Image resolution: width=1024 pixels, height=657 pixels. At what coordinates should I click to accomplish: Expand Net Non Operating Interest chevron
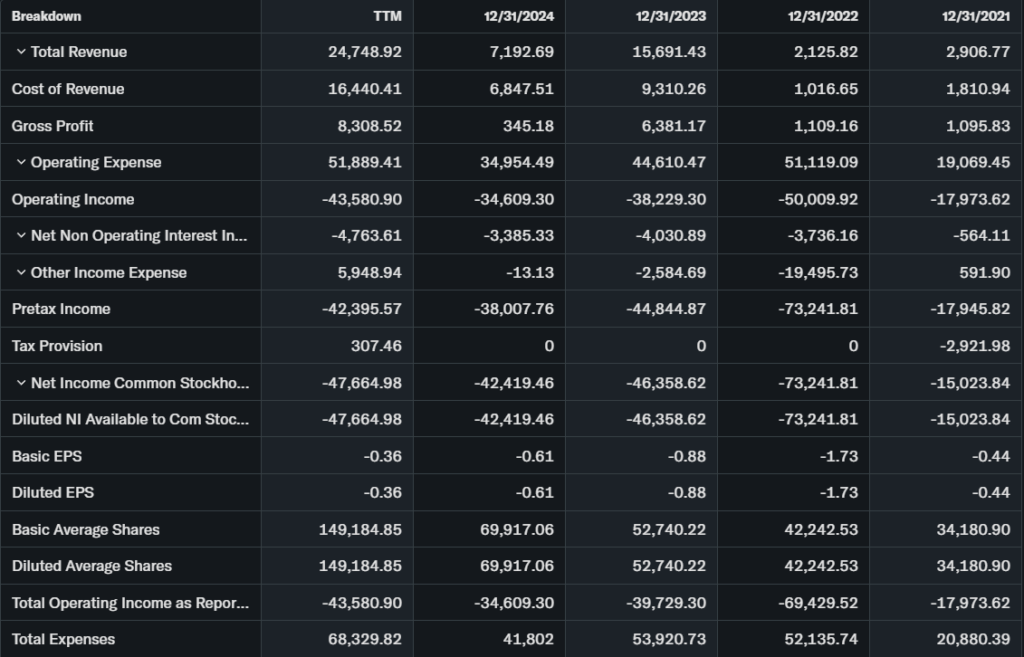21,236
